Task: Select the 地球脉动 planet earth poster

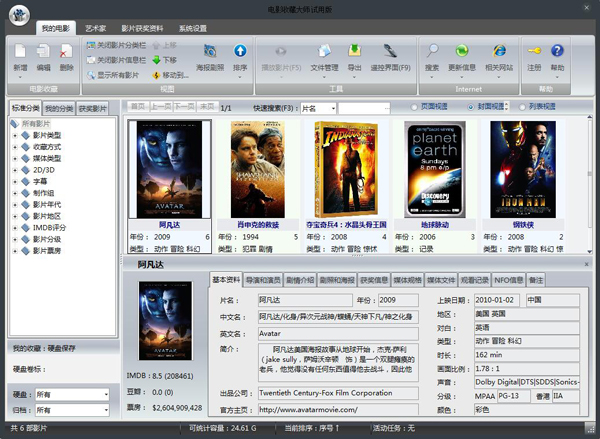Action: [435, 170]
